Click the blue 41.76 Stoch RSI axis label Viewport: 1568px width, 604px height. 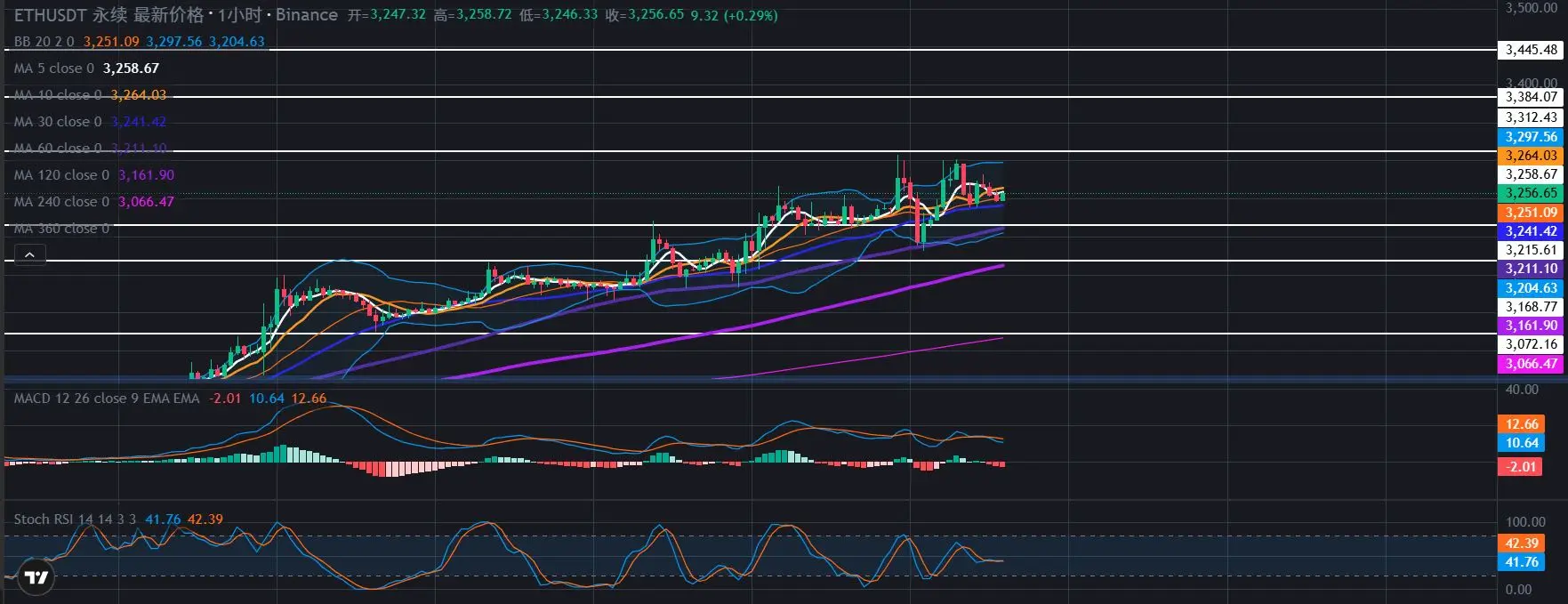point(1522,562)
